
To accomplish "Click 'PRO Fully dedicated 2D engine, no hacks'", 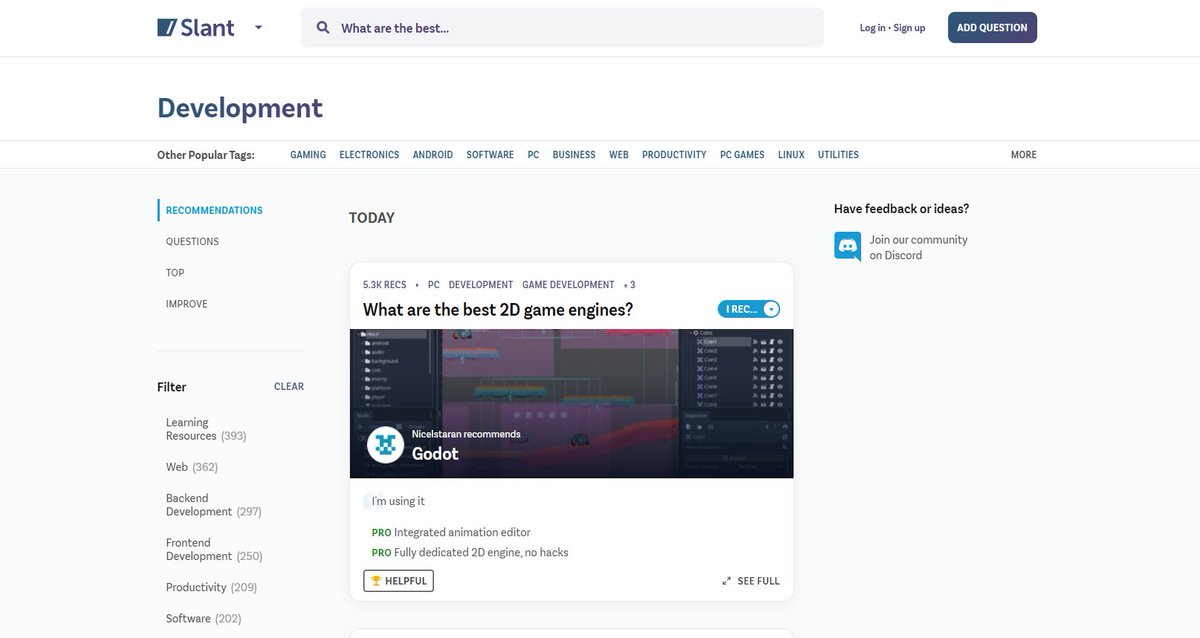I will [x=470, y=552].
